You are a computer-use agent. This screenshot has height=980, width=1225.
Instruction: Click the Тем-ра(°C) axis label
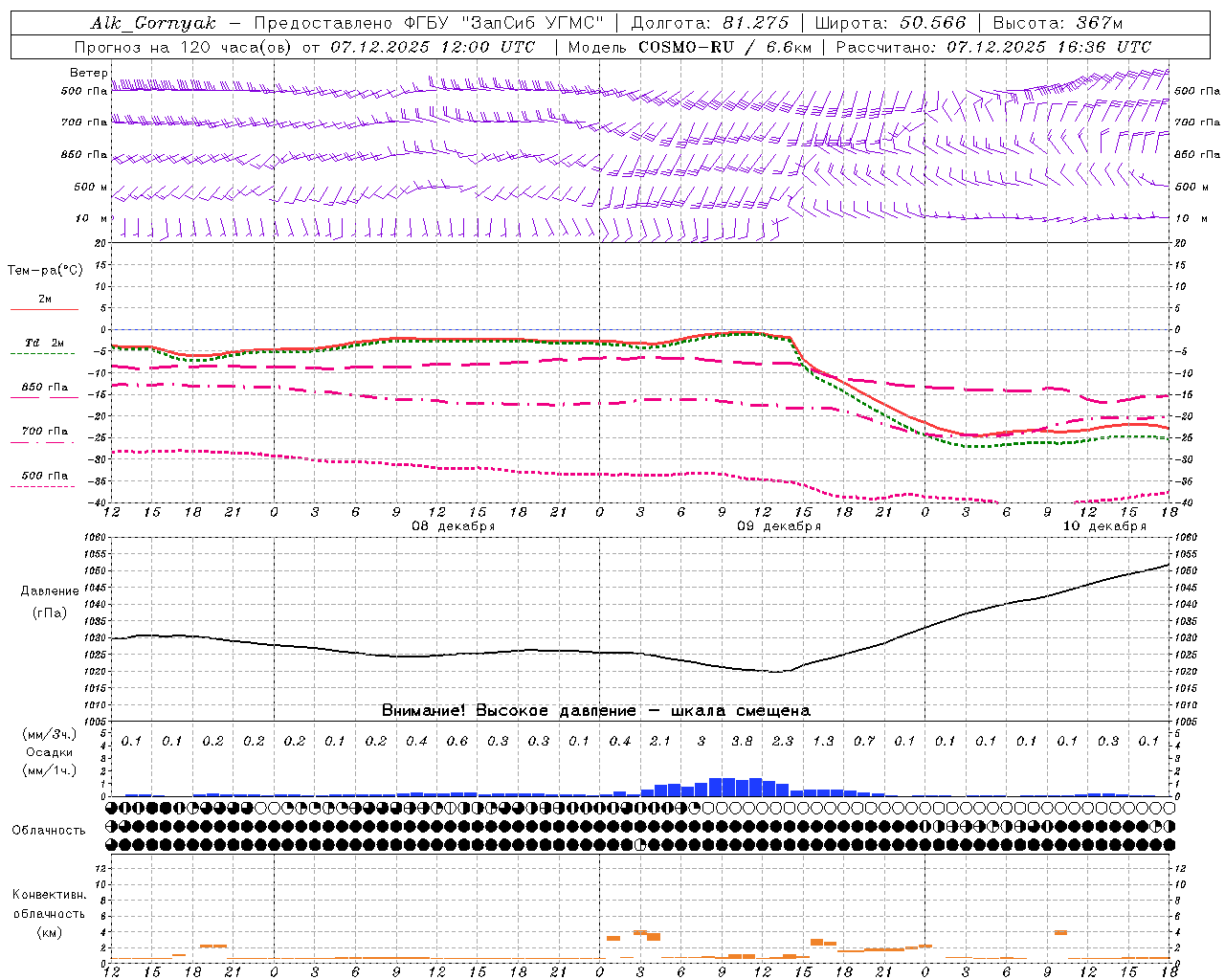pos(45,271)
